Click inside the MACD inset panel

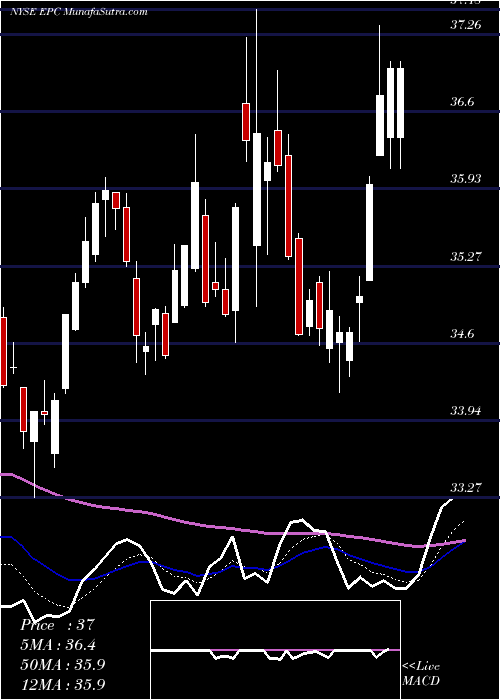pos(275,650)
